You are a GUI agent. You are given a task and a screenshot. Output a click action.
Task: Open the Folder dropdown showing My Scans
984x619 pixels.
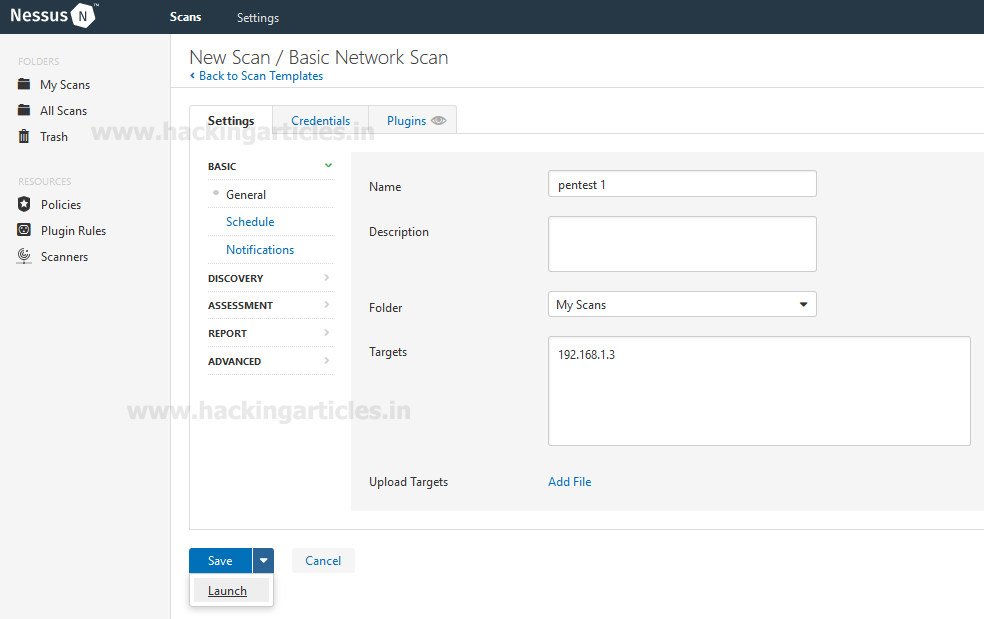point(682,304)
